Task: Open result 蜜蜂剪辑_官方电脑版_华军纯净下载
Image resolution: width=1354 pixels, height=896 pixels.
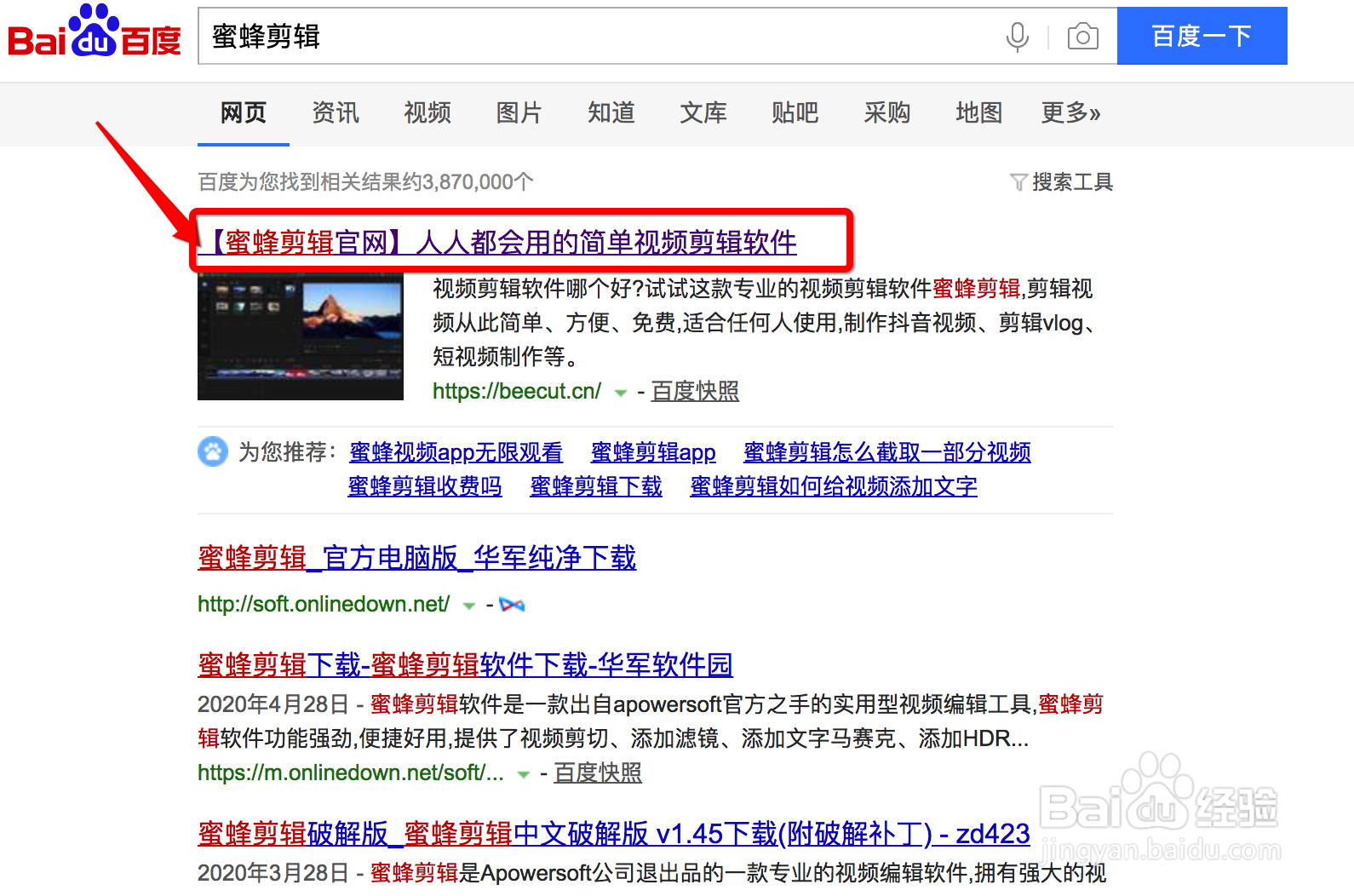Action: pyautogui.click(x=417, y=558)
